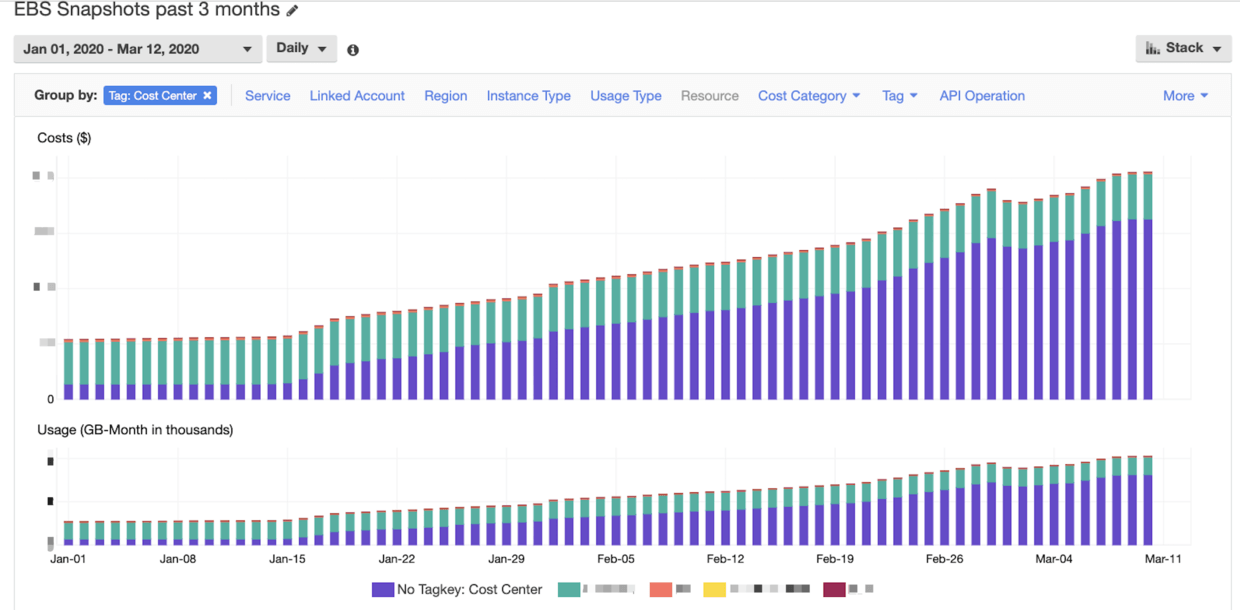Click the disabled Resource group-by option
The height and width of the screenshot is (610, 1240).
(710, 96)
